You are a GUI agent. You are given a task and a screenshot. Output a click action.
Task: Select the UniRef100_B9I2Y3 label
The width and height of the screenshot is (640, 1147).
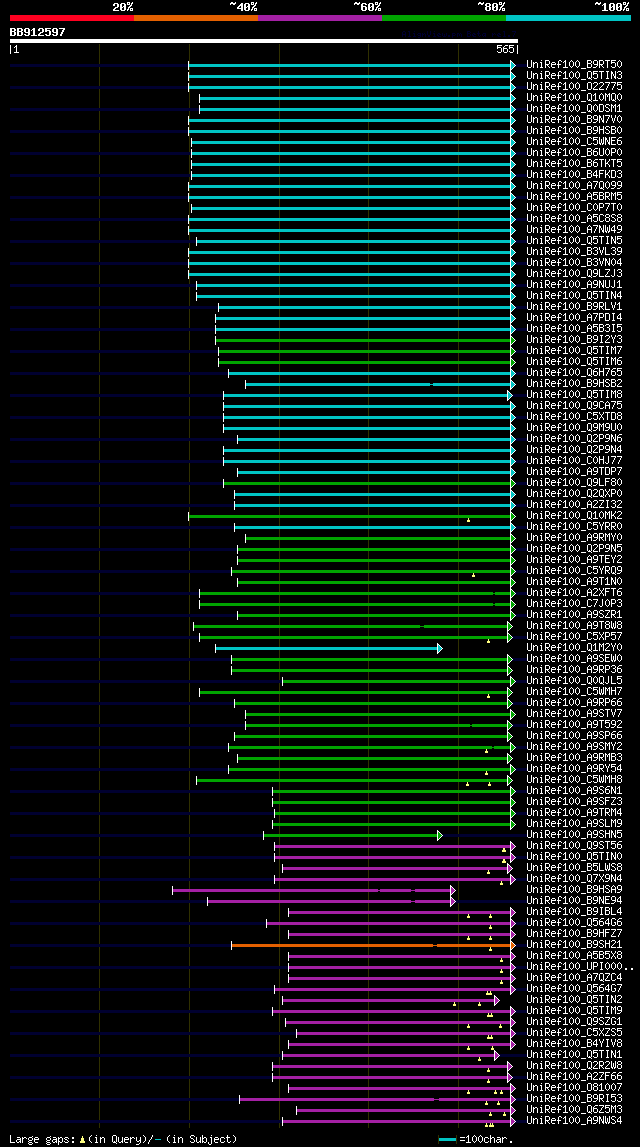(574, 340)
